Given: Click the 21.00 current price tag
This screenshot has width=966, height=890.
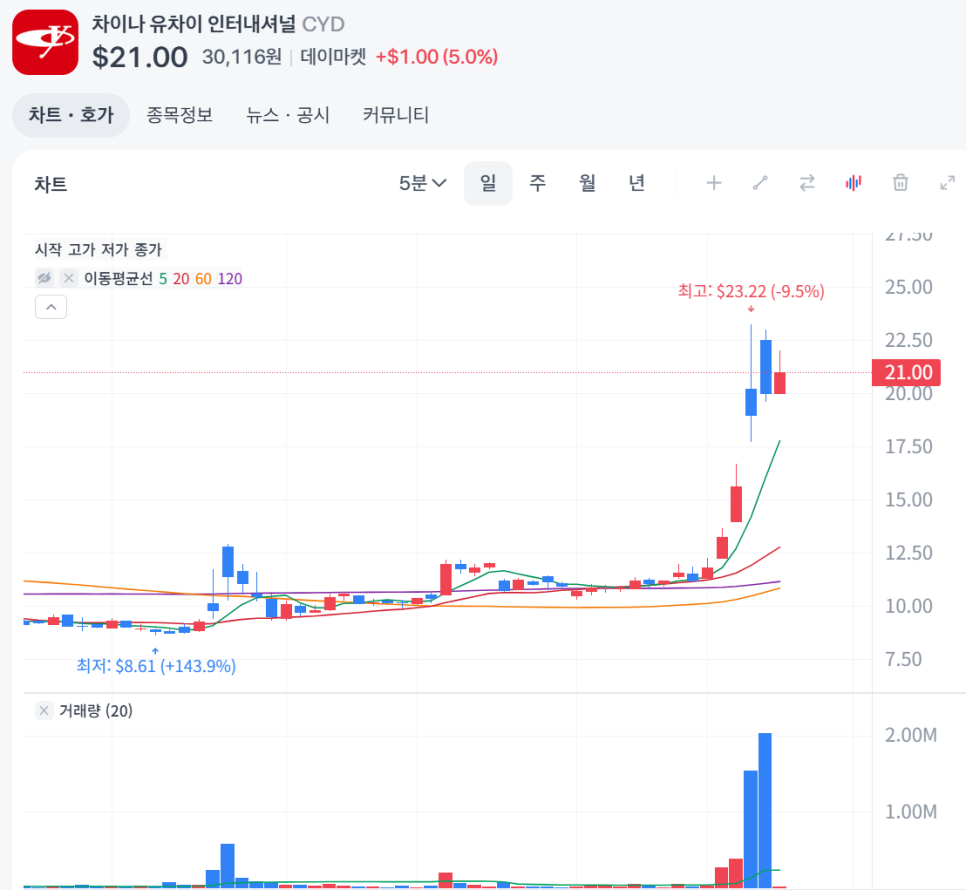Looking at the screenshot, I should 906,373.
